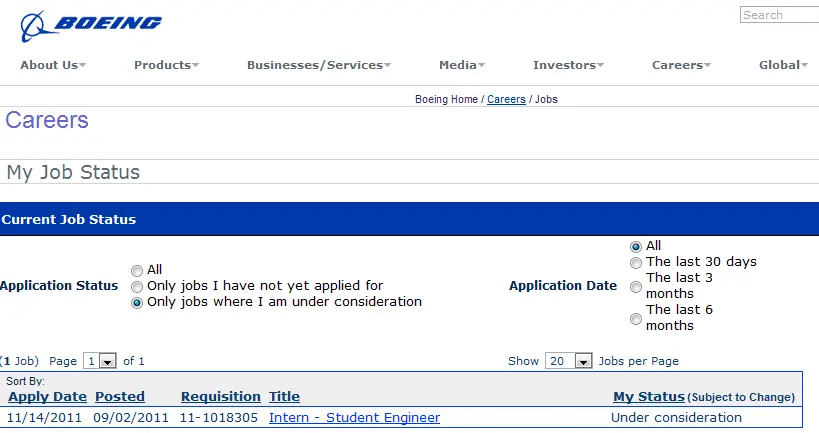This screenshot has width=819, height=433.
Task: Choose The last 6 months radio
Action: [x=636, y=319]
